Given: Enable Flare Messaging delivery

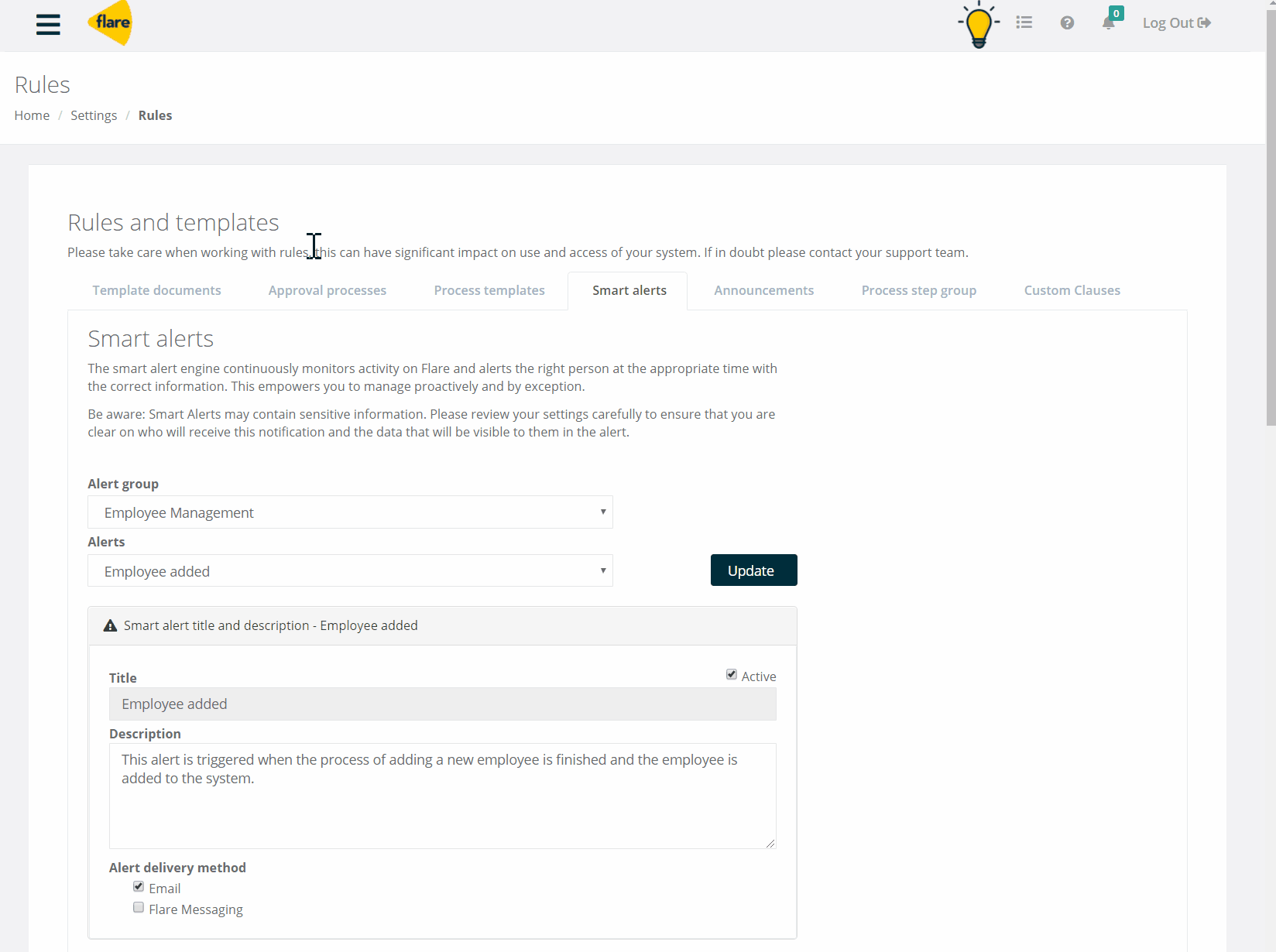Looking at the screenshot, I should click(139, 907).
